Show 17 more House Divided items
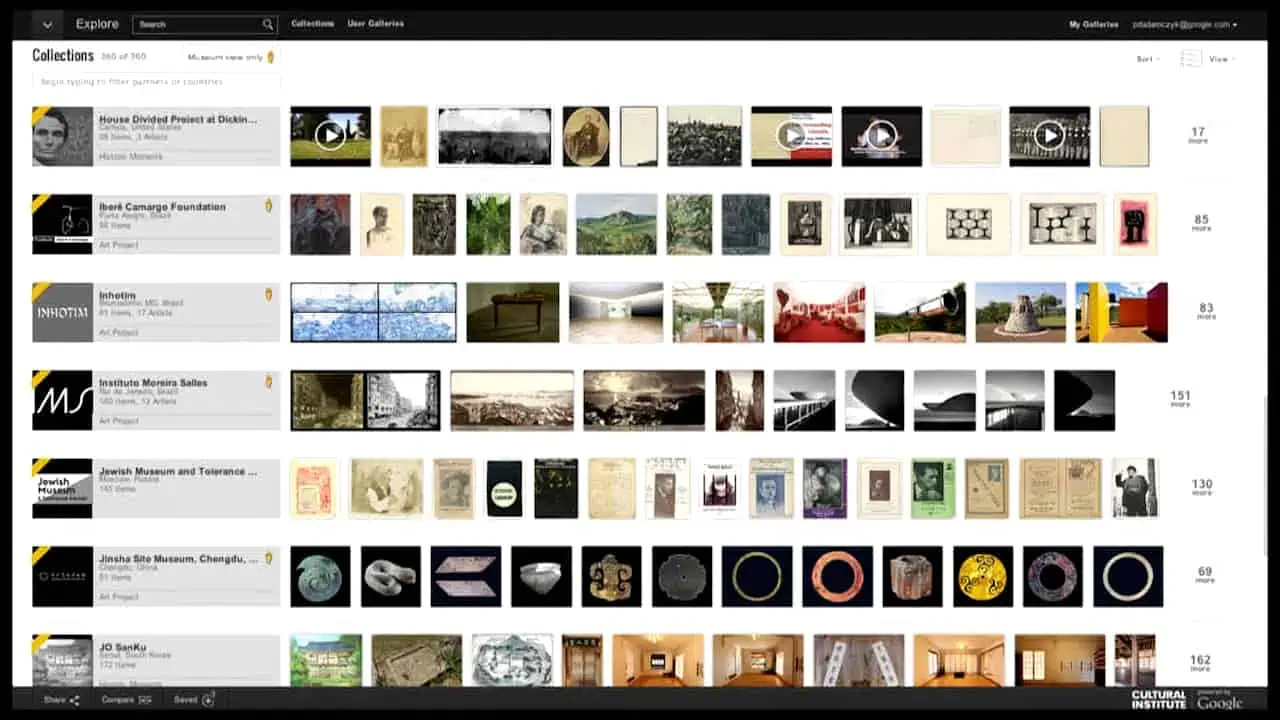This screenshot has width=1280, height=720. point(1198,135)
